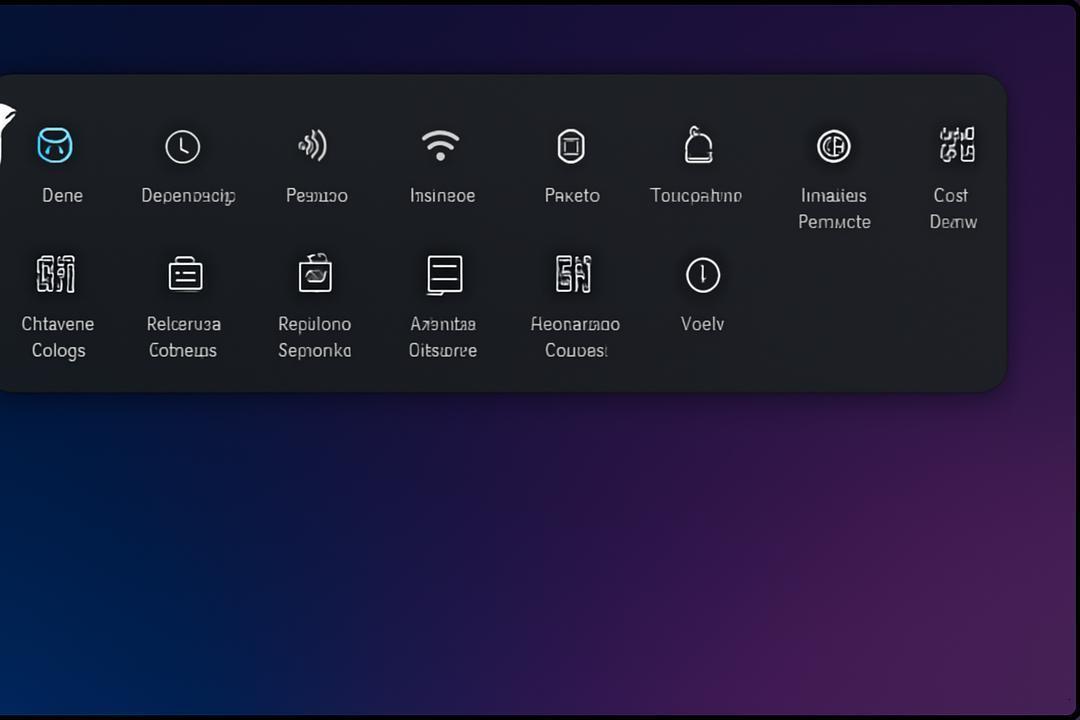1080x720 pixels.
Task: Select the circular Imaiiers Pemucte icon
Action: click(x=833, y=146)
